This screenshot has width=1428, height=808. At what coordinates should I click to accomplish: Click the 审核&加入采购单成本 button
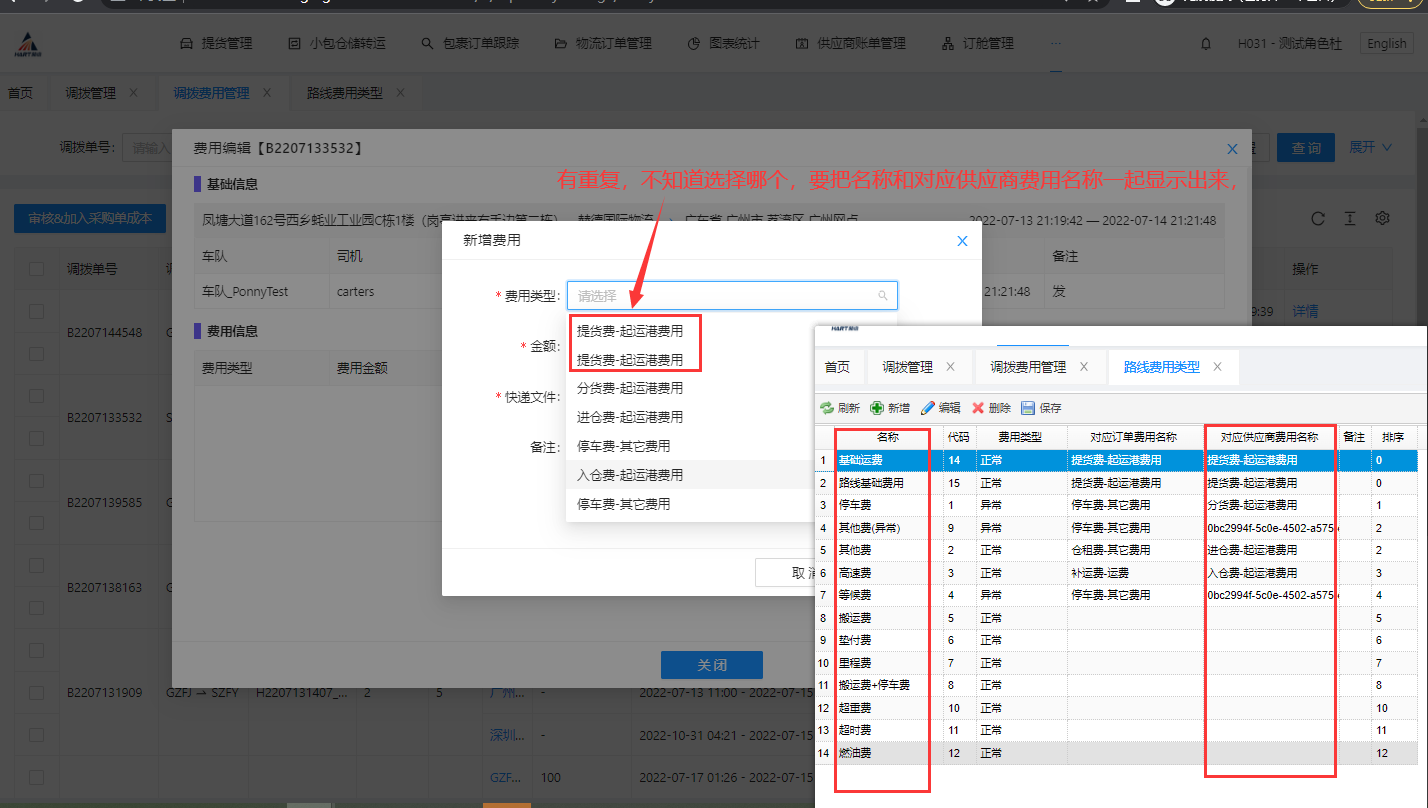tap(89, 219)
